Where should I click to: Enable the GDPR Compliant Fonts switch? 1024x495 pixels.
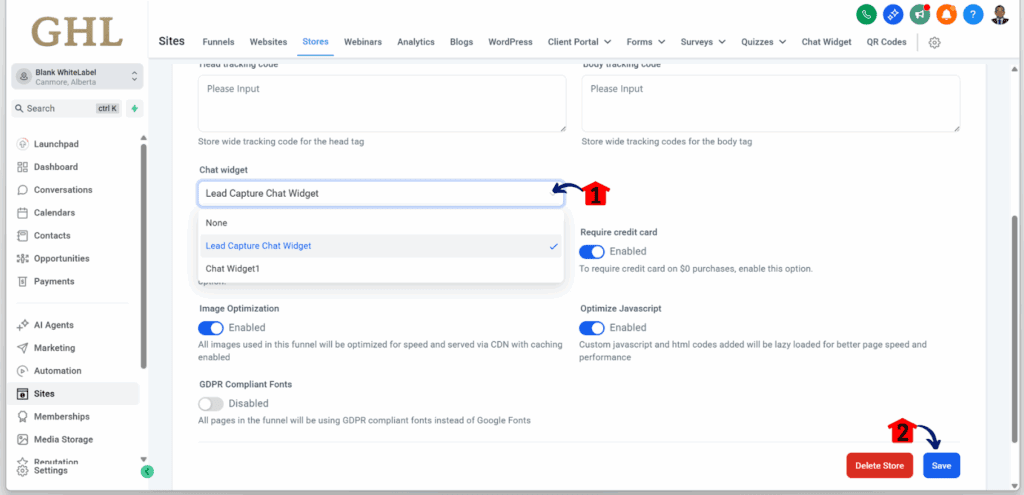210,404
